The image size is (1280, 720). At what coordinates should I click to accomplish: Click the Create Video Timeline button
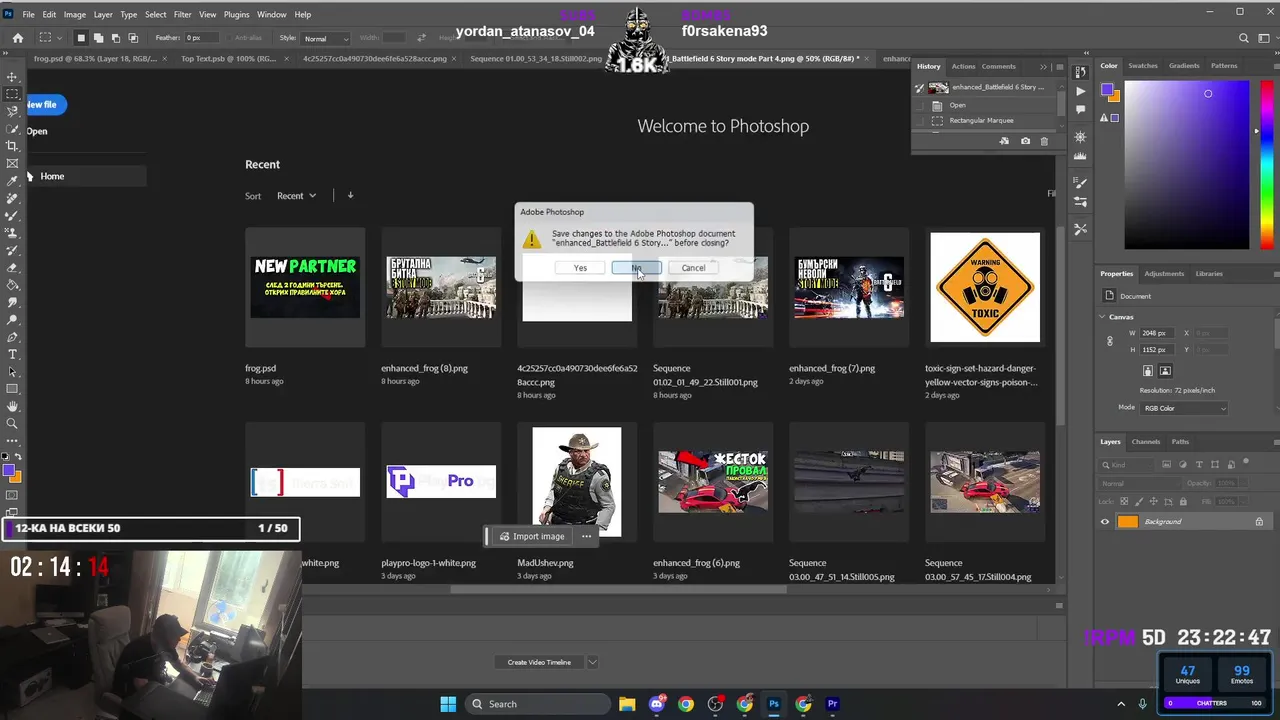[539, 662]
